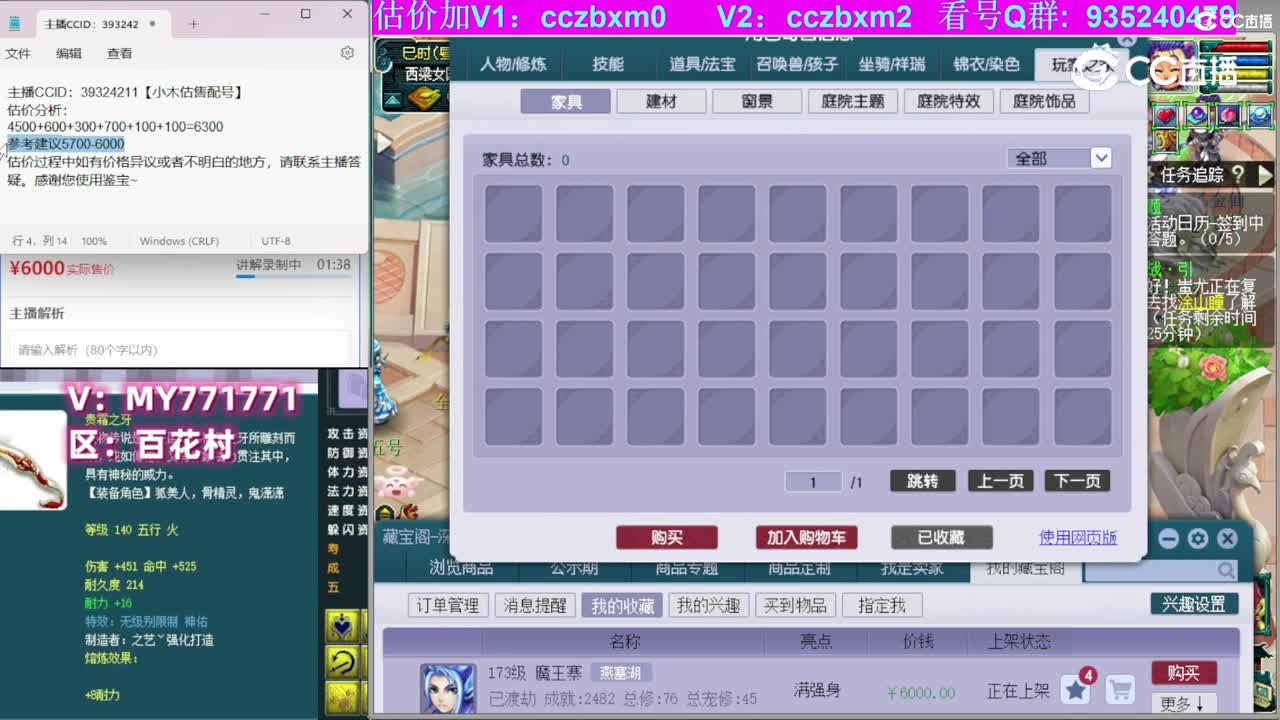Image resolution: width=1280 pixels, height=720 pixels.
Task: Select the 建材 category button
Action: tap(662, 101)
